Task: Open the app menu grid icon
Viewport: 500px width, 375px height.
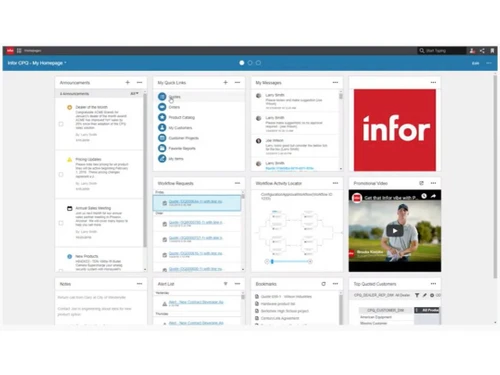Action: point(19,51)
